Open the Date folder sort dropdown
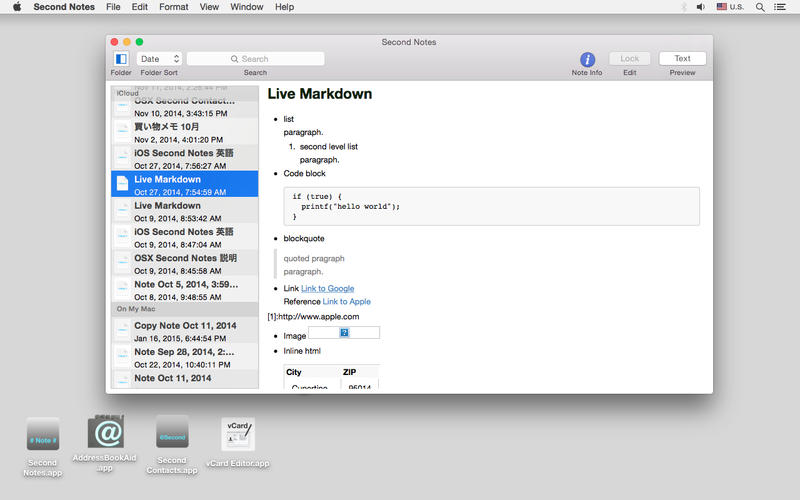The image size is (800, 500). [159, 59]
